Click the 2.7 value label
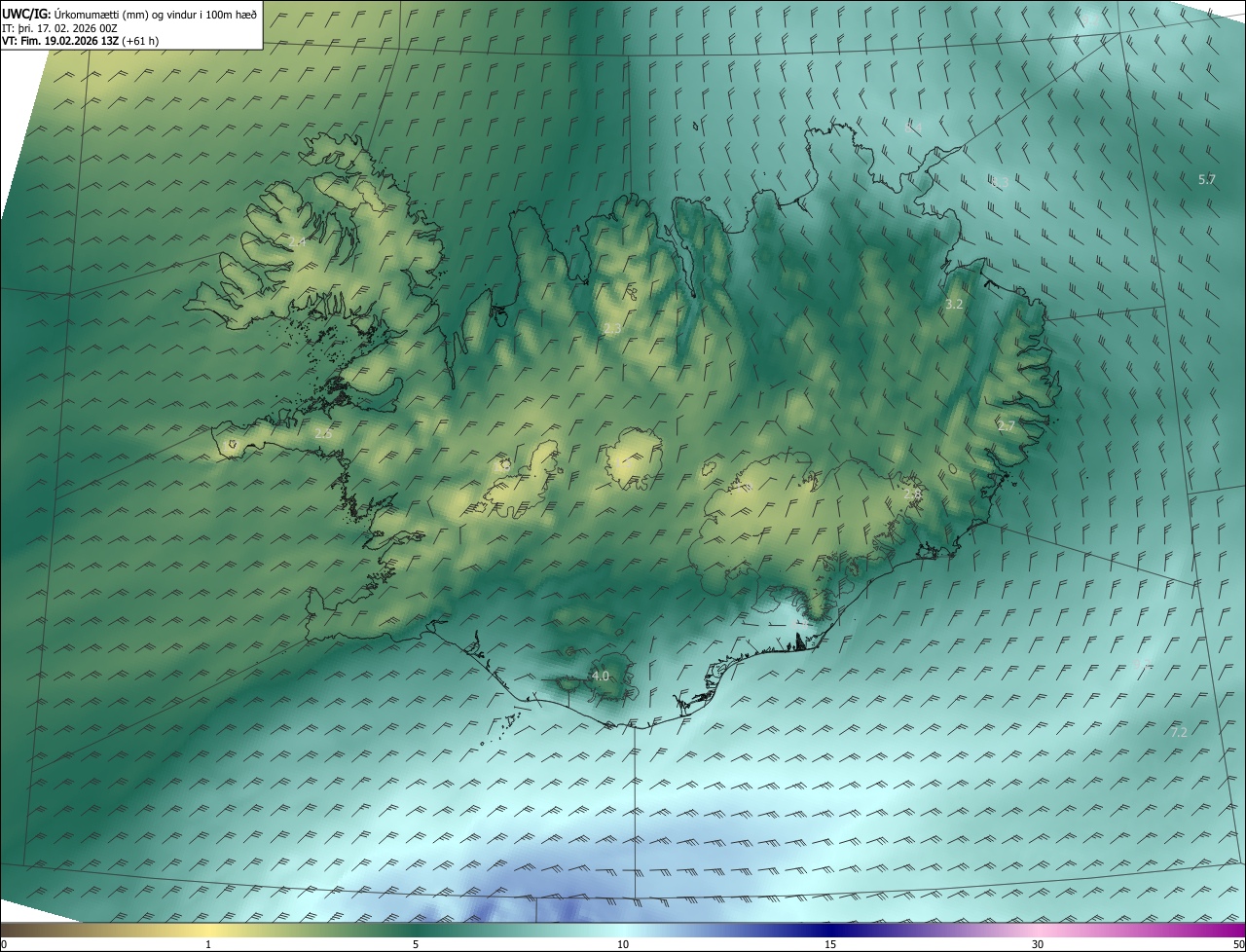Image resolution: width=1246 pixels, height=952 pixels. (x=1006, y=426)
